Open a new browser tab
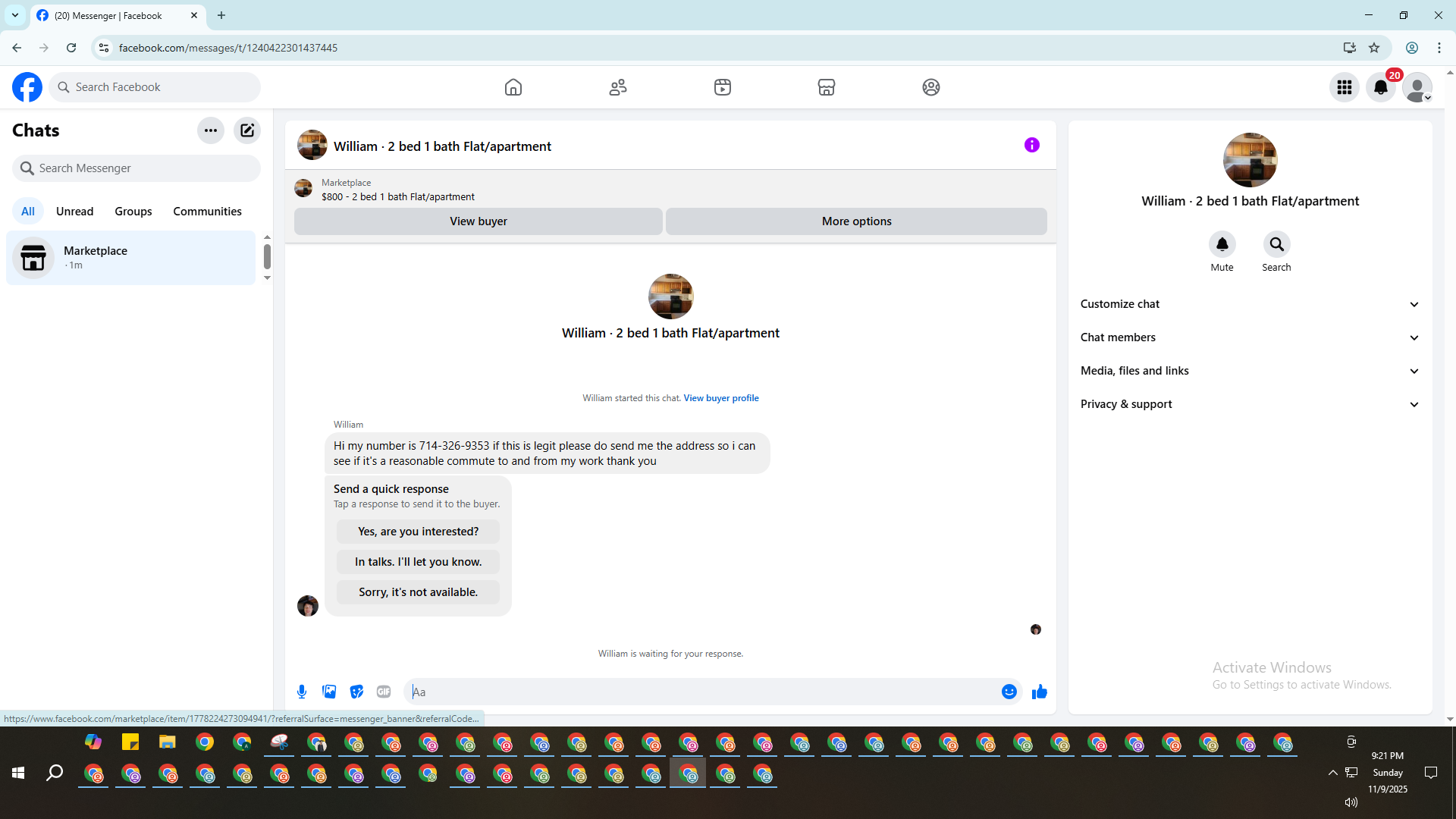Screen dimensions: 1456x819 click(221, 15)
